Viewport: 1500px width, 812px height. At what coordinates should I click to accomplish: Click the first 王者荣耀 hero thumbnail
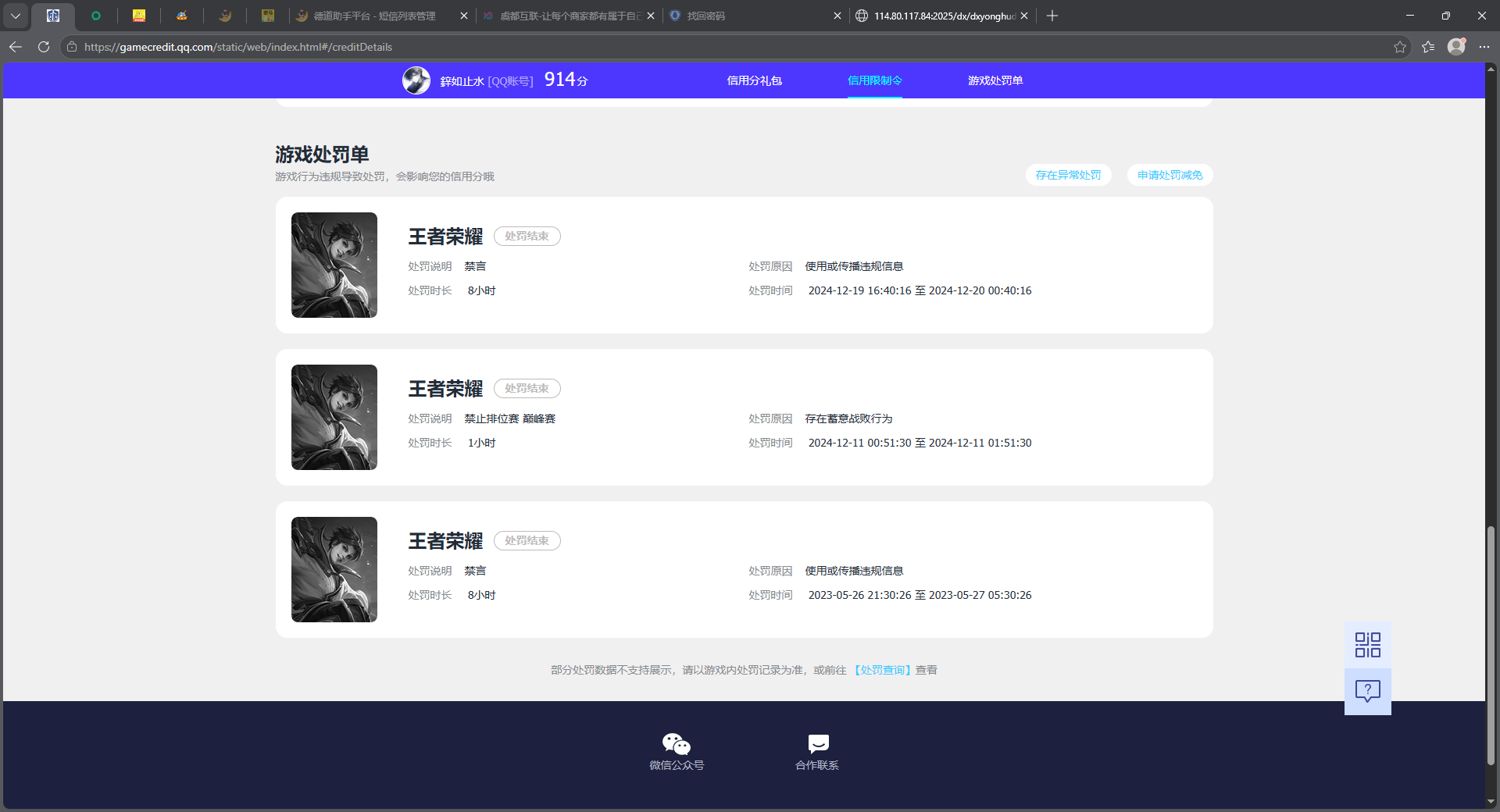[x=334, y=265]
